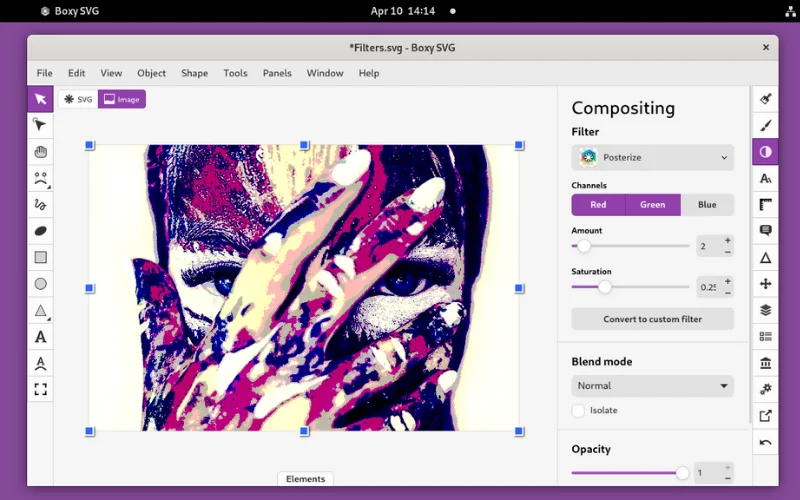Select the Pan hand tool

click(x=40, y=152)
